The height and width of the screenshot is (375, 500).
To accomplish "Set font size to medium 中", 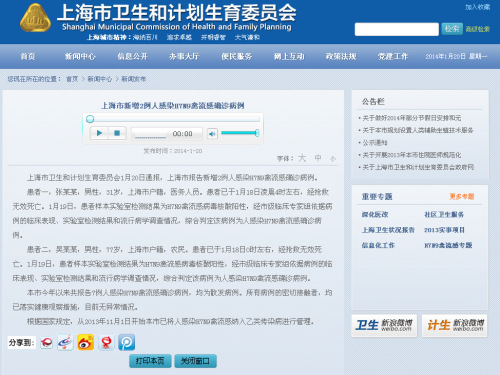I will 318,158.
